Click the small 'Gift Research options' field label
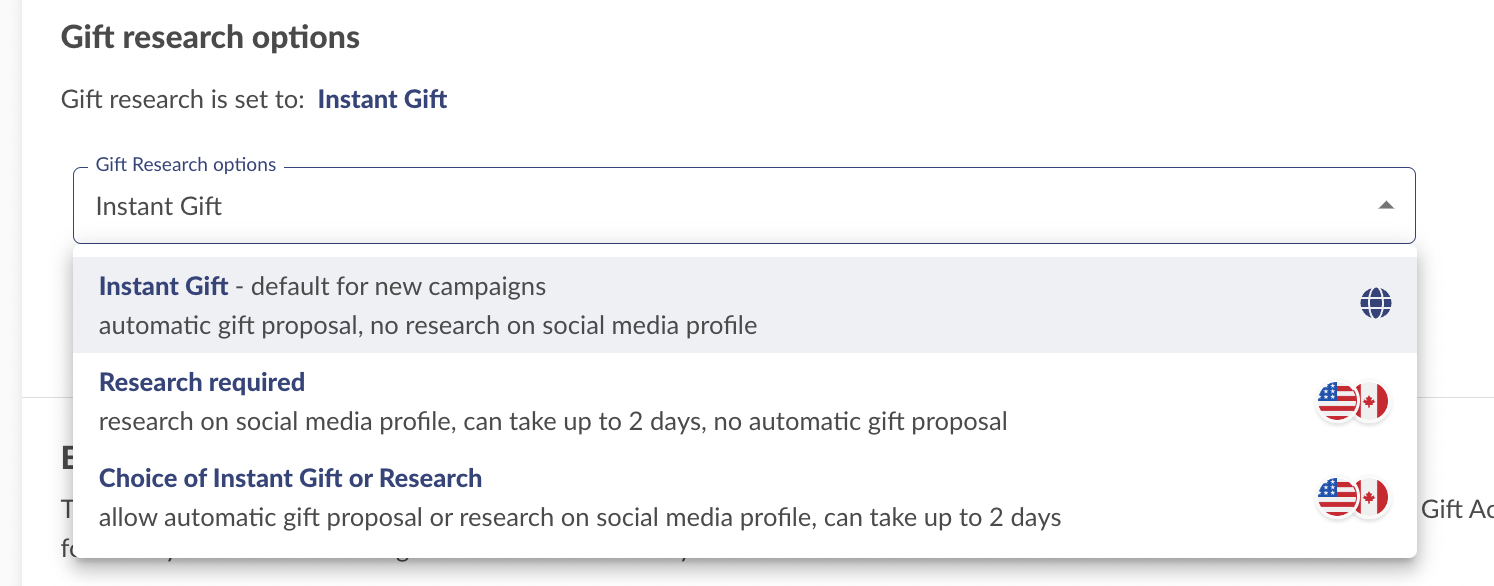 (x=186, y=164)
